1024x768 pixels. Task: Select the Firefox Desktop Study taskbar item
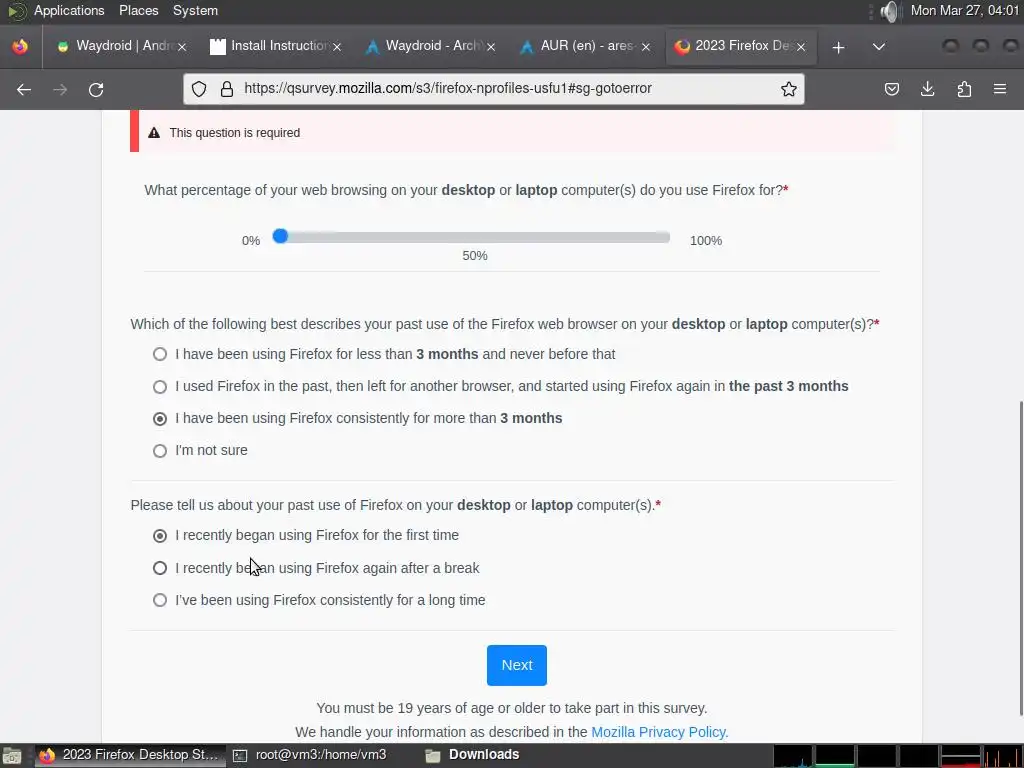[x=129, y=755]
